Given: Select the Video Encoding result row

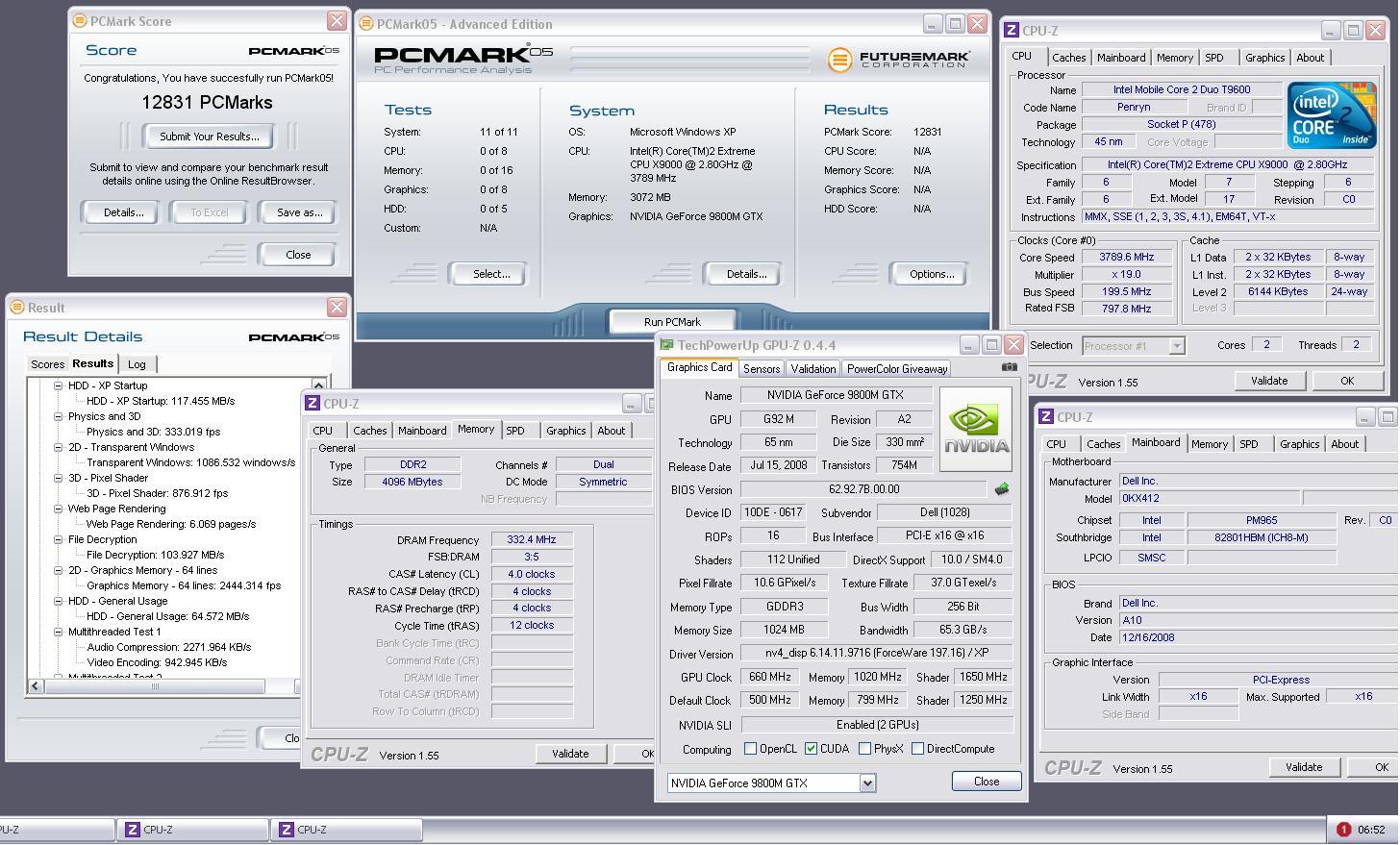Looking at the screenshot, I should (157, 662).
